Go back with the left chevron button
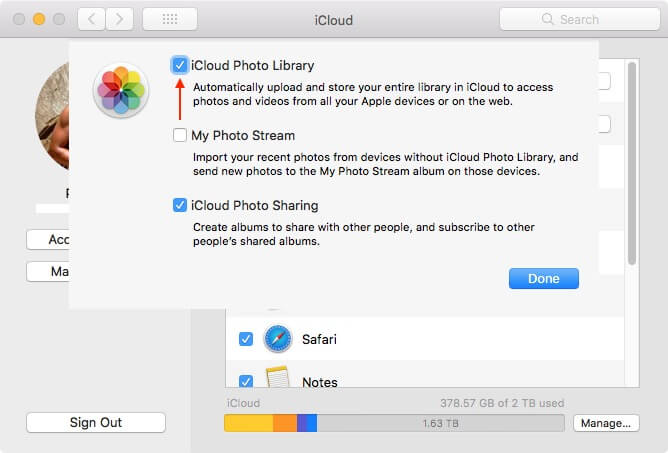668x453 pixels. pos(92,19)
